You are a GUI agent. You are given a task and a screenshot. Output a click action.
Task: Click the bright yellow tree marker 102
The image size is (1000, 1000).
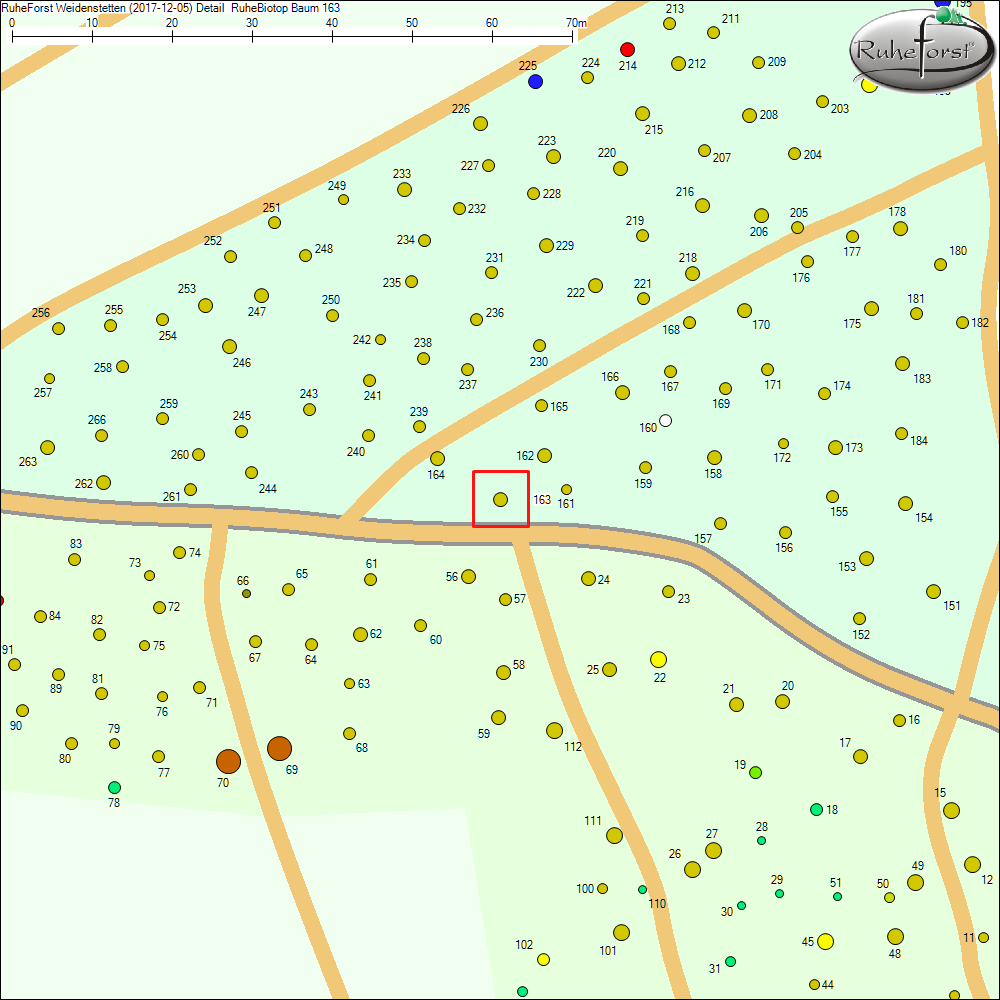pos(543,959)
